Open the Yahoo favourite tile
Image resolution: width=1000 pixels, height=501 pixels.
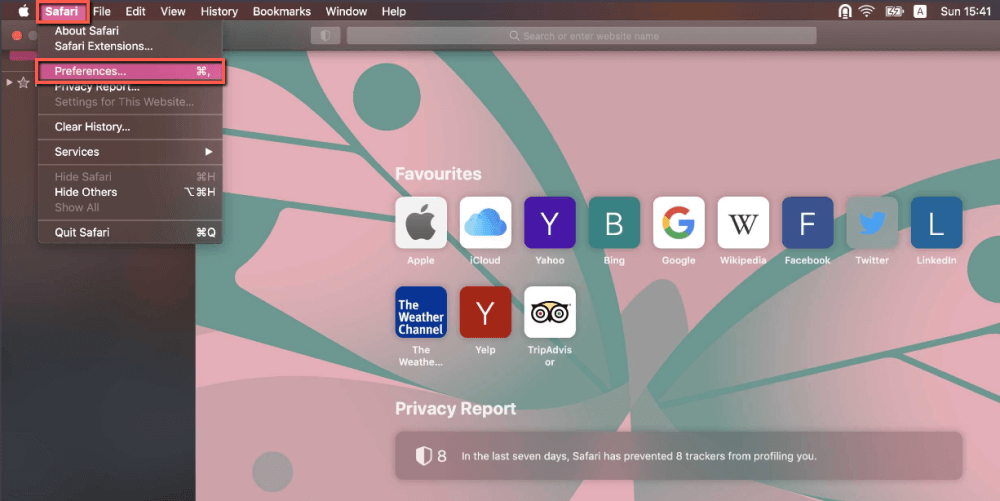[x=550, y=222]
